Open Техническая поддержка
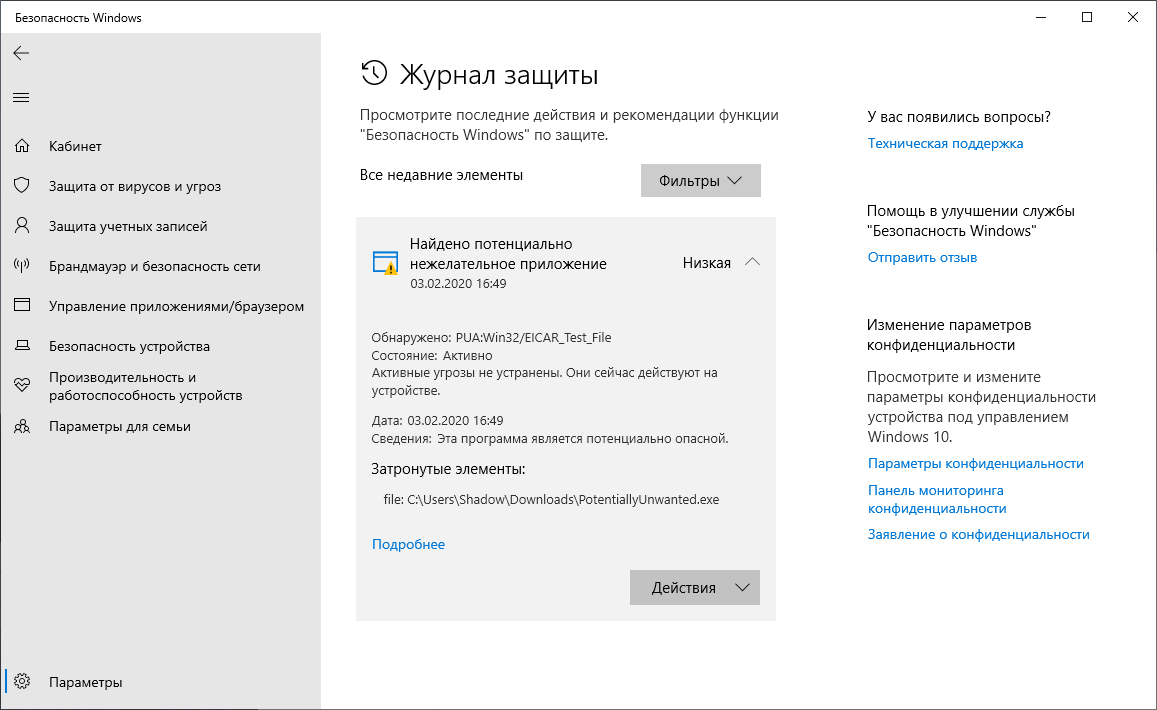The image size is (1157, 710). click(x=944, y=143)
